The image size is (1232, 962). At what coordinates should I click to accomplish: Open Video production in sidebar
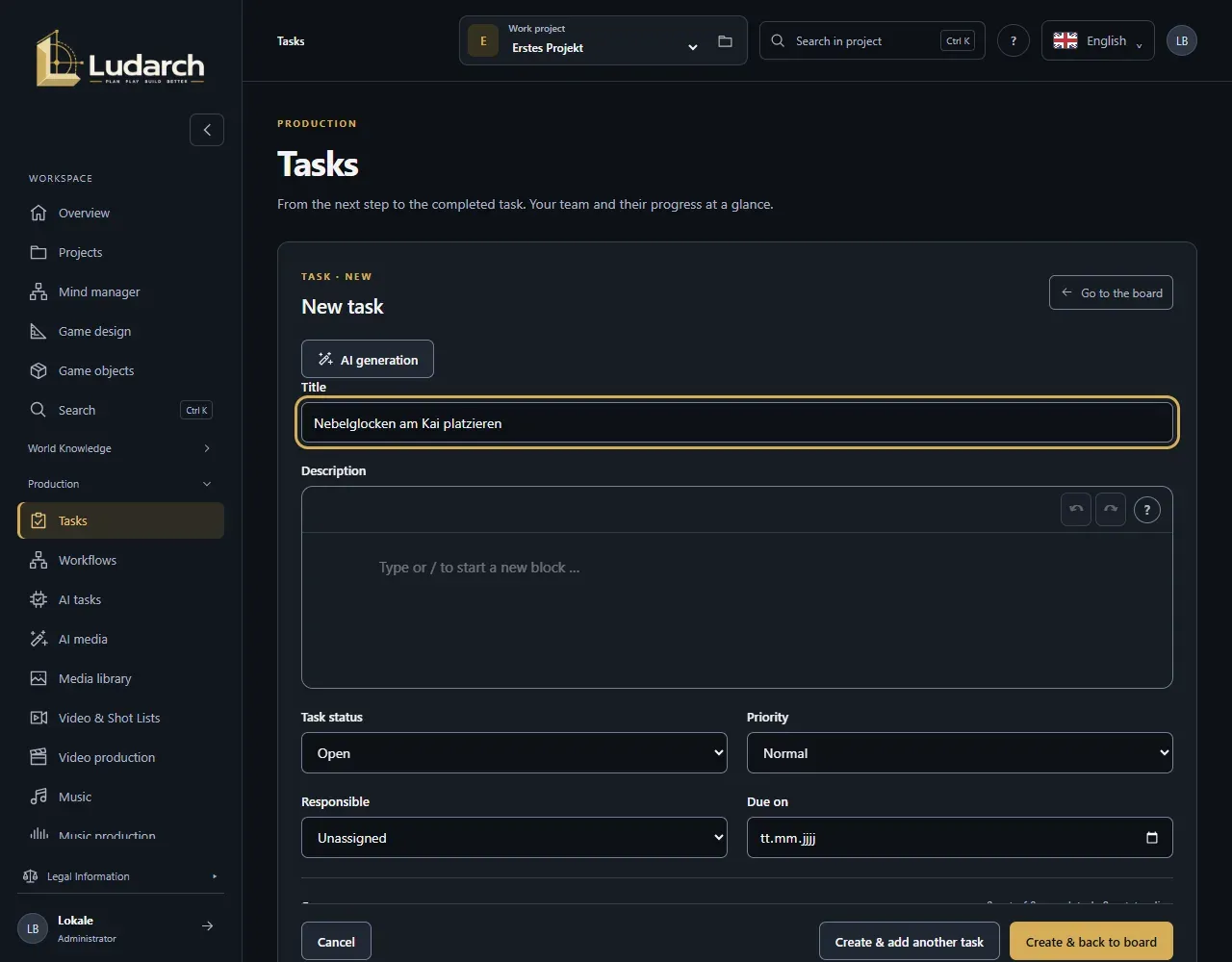[121, 757]
